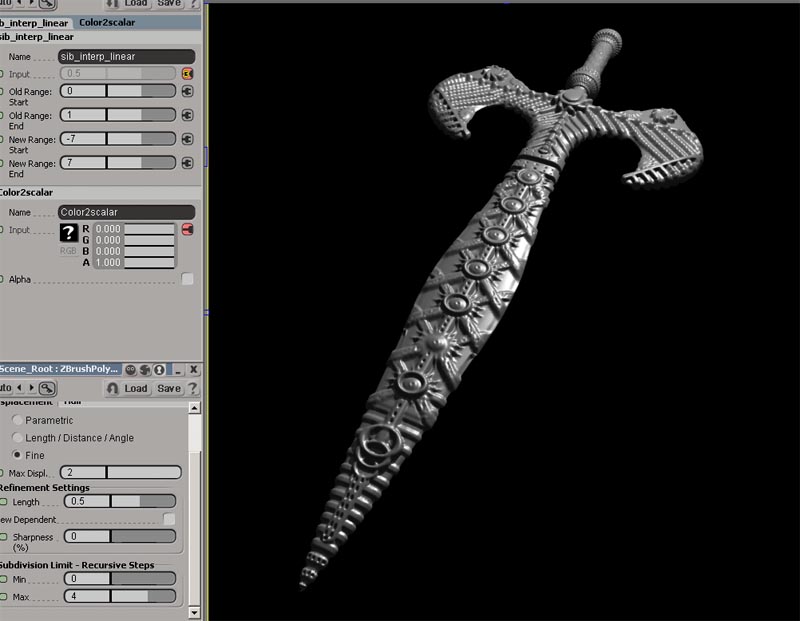The width and height of the screenshot is (800, 621).
Task: Click the A channel slider
Action: pos(149,262)
